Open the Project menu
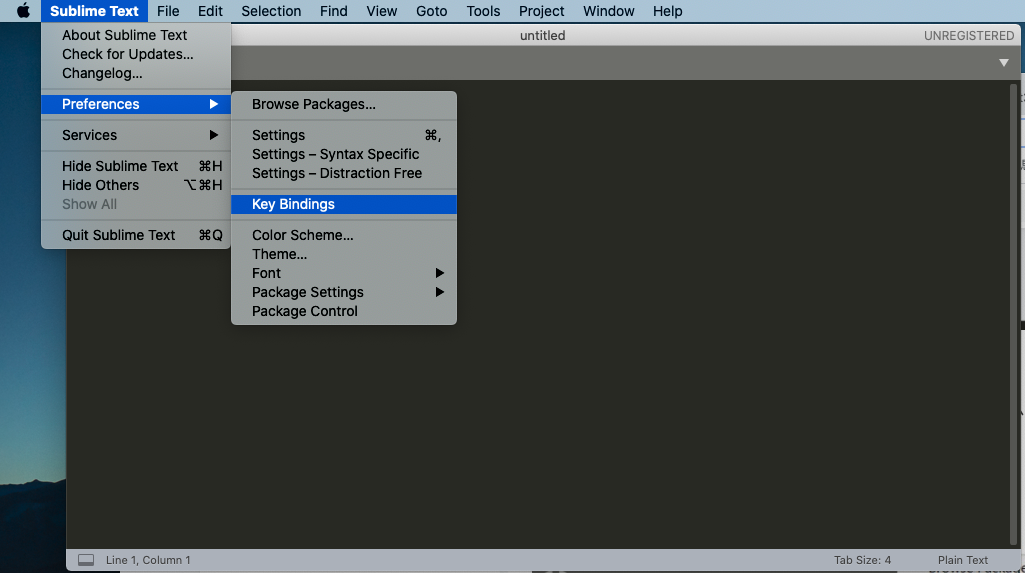The width and height of the screenshot is (1025, 573). tap(541, 11)
